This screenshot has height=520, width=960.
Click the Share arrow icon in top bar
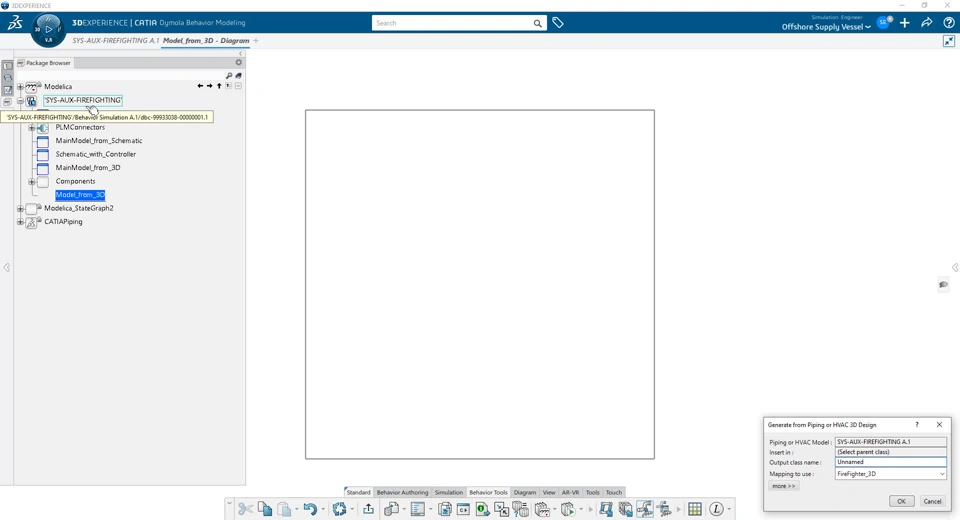tap(927, 23)
